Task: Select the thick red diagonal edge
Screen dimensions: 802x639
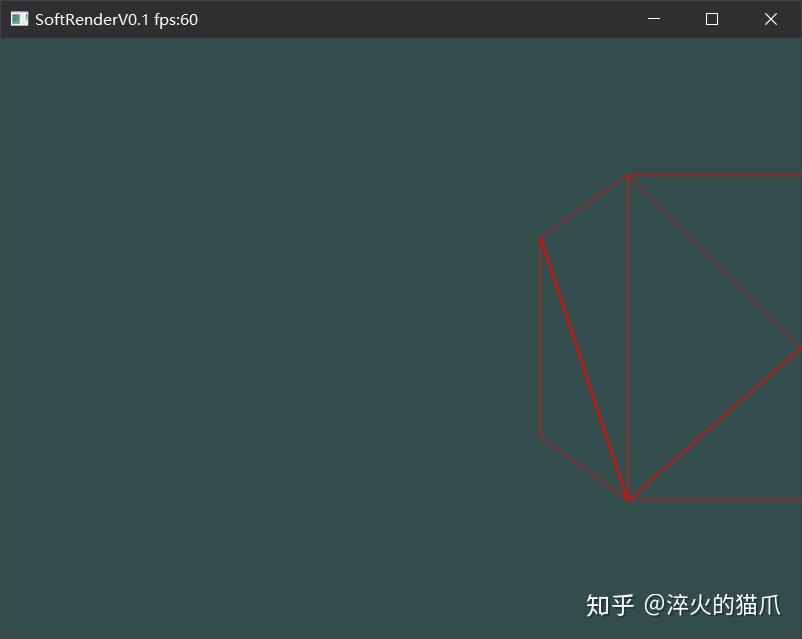Action: (x=586, y=365)
